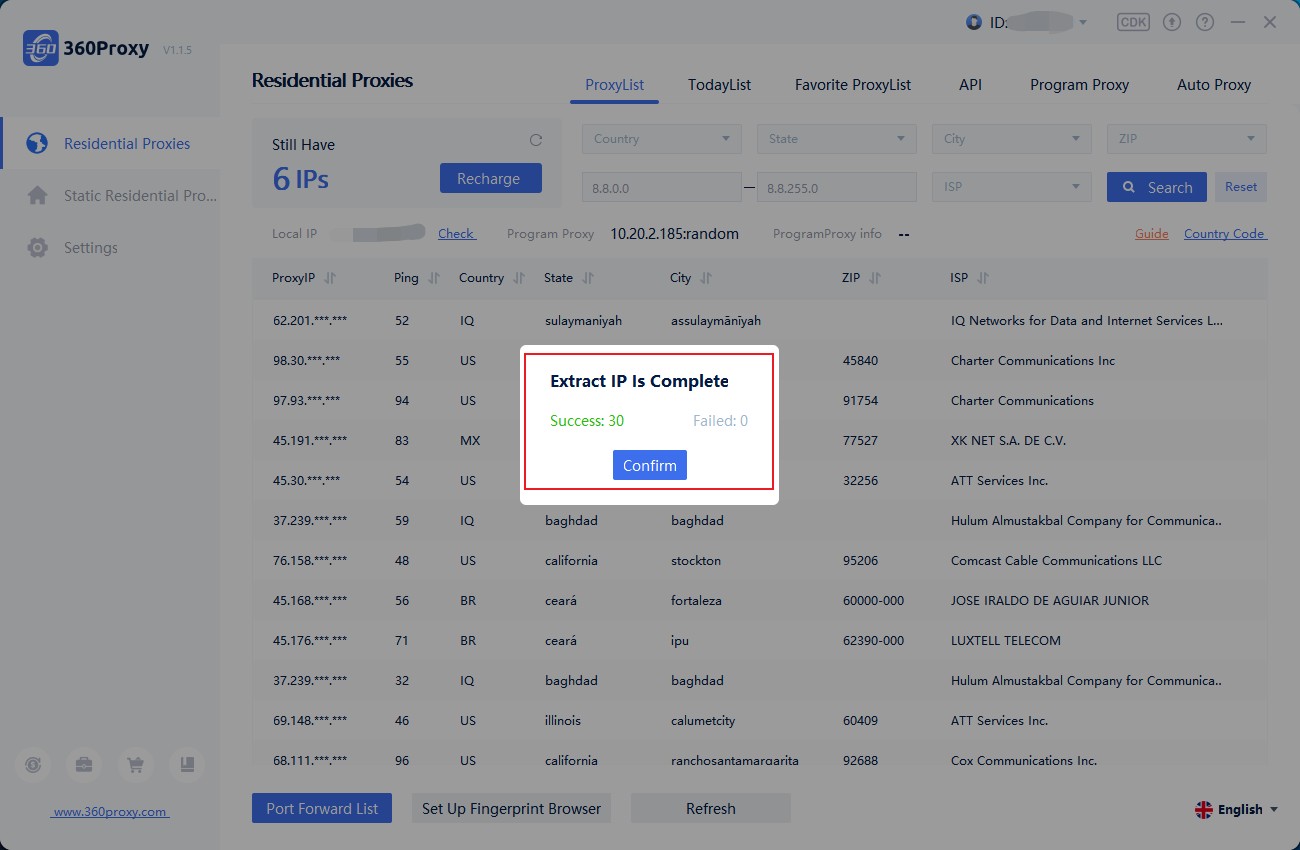Sort by Country column arrows
Viewport: 1300px width, 850px height.
519,278
